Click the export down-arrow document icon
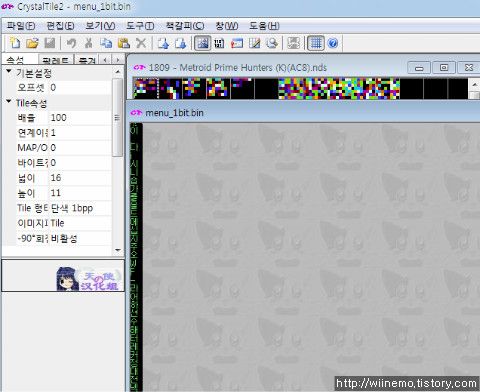This screenshot has height=392, width=480. (180, 43)
